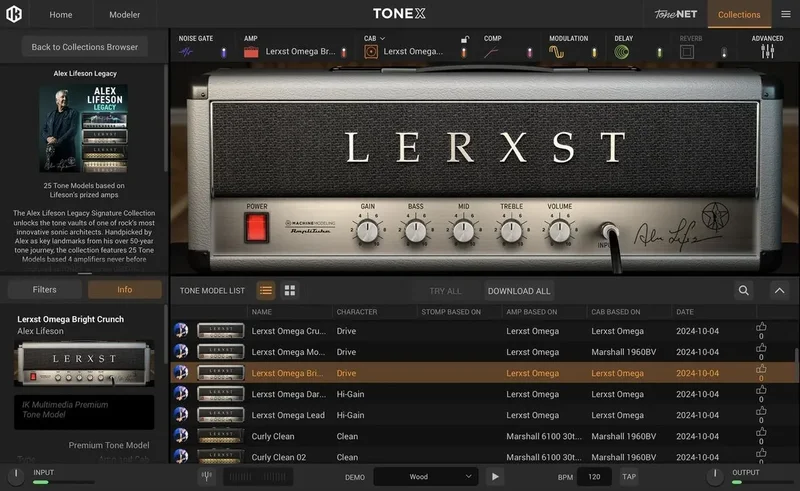Switch to list view of tone models
Image resolution: width=800 pixels, height=491 pixels.
pos(266,290)
